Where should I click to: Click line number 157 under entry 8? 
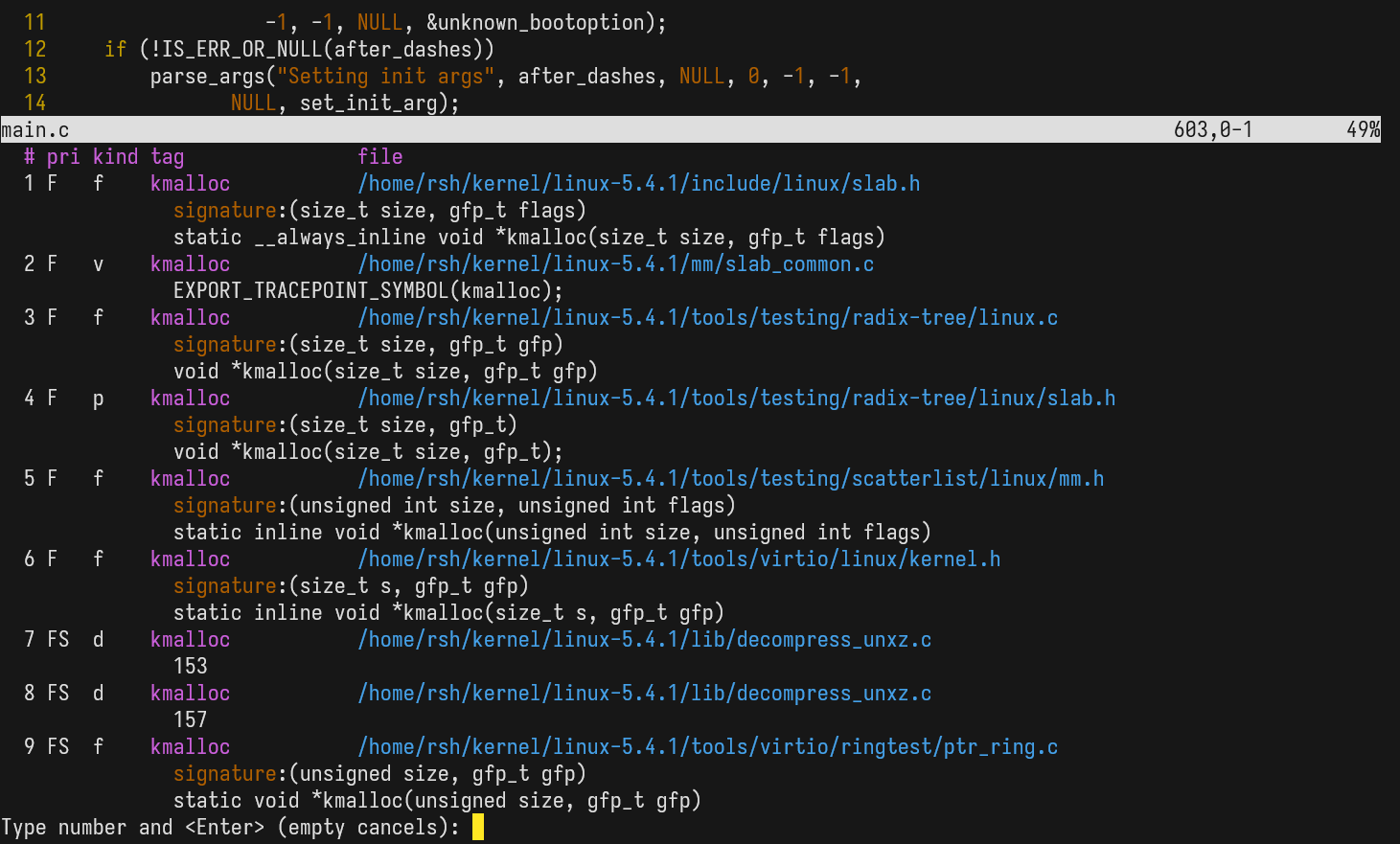tap(190, 719)
